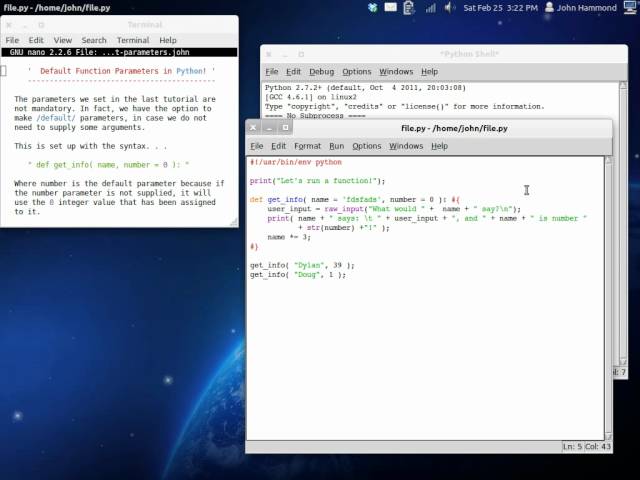Open the Dropbox tray icon
The width and height of the screenshot is (640, 480).
[372, 7]
